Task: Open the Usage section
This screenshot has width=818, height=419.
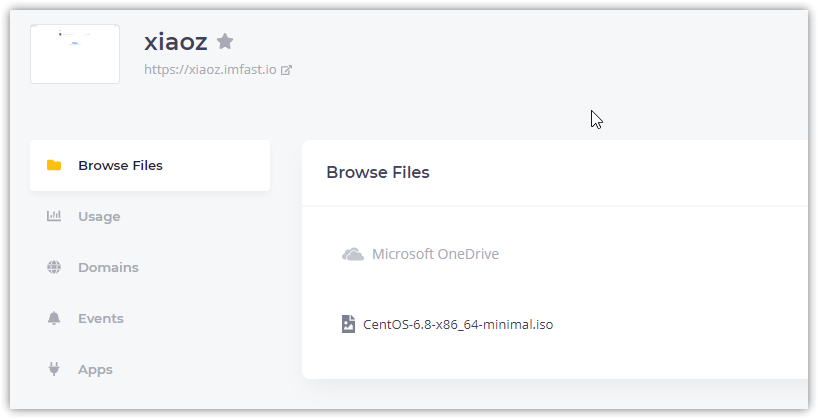Action: 99,216
